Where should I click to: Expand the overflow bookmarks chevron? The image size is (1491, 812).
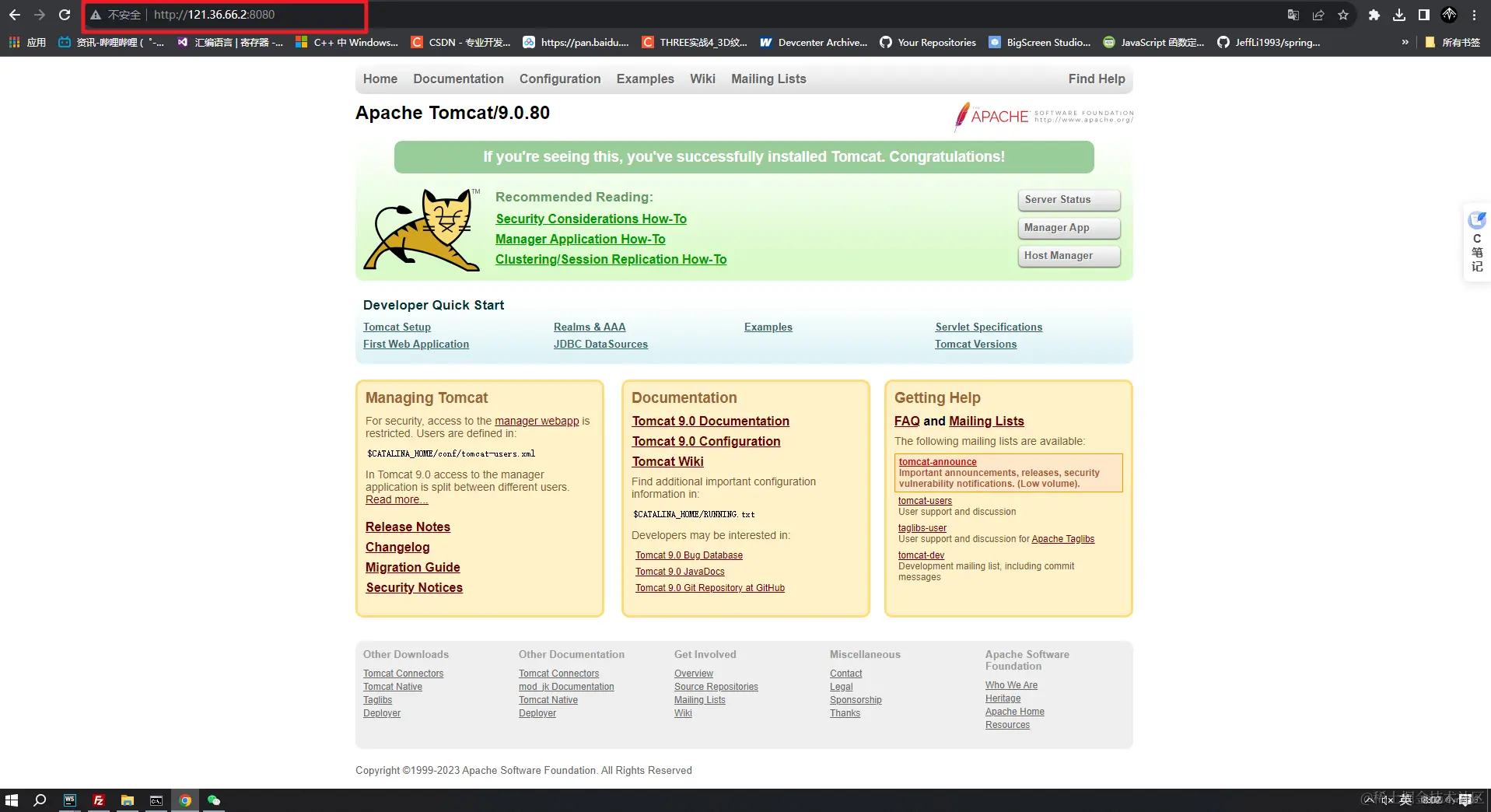[1405, 42]
